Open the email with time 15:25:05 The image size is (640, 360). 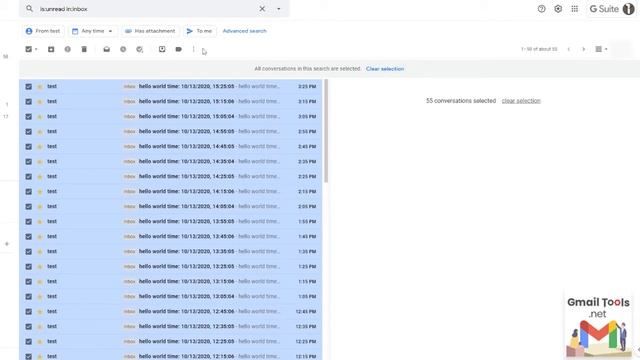click(171, 87)
